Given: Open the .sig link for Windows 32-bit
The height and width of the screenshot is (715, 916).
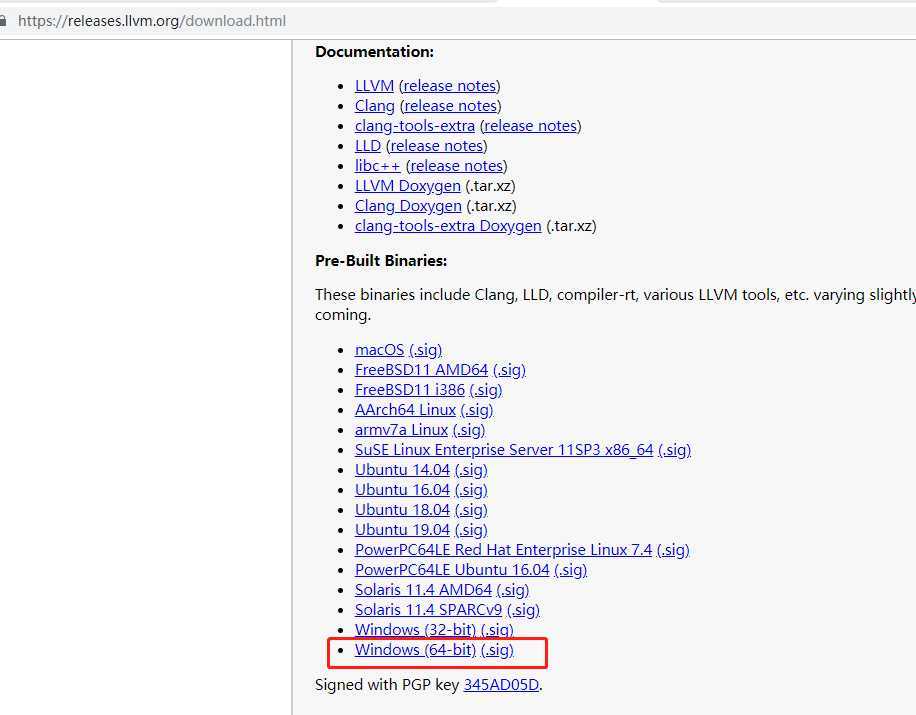Looking at the screenshot, I should (x=498, y=630).
